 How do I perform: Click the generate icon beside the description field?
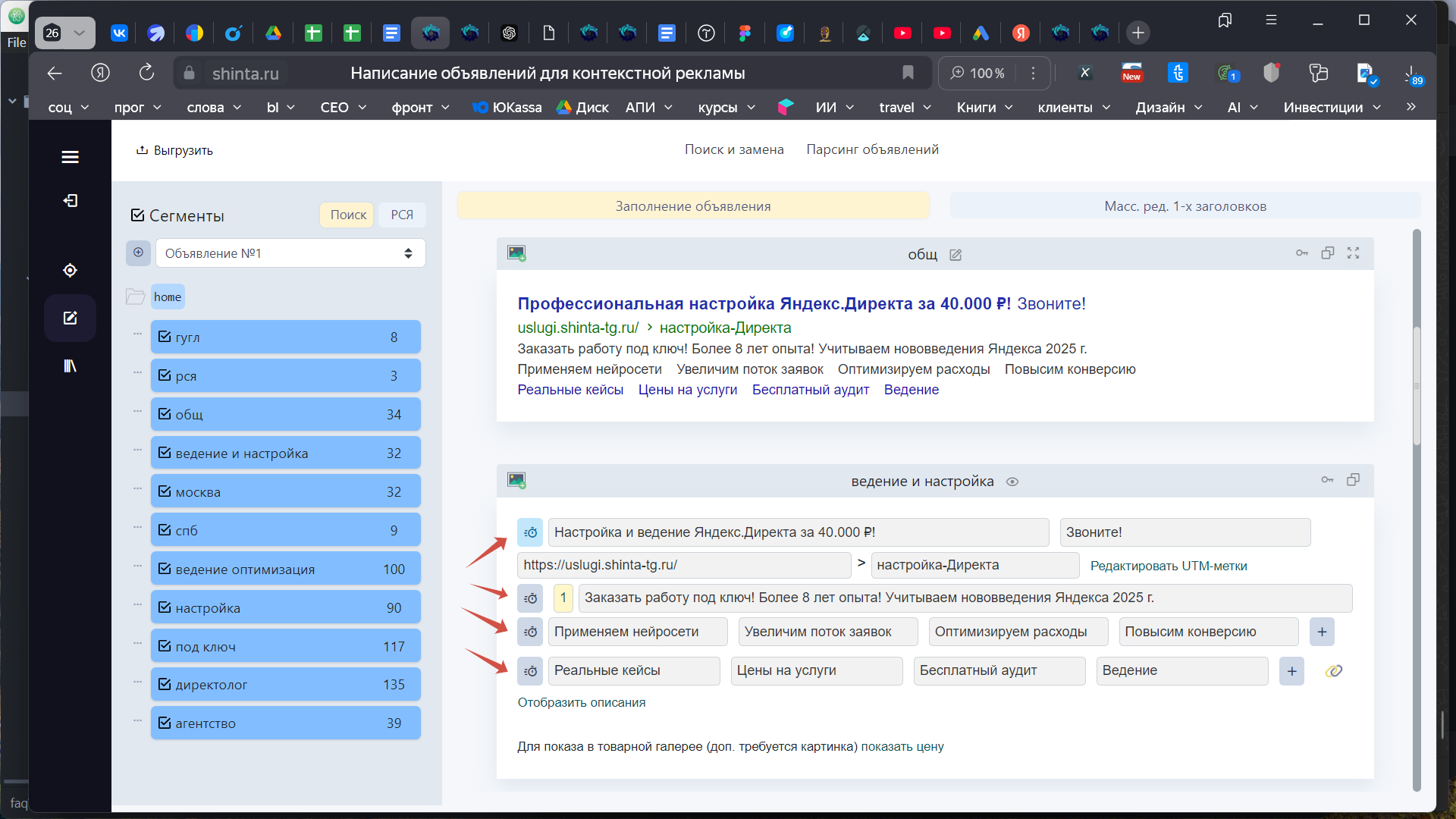pyautogui.click(x=530, y=598)
